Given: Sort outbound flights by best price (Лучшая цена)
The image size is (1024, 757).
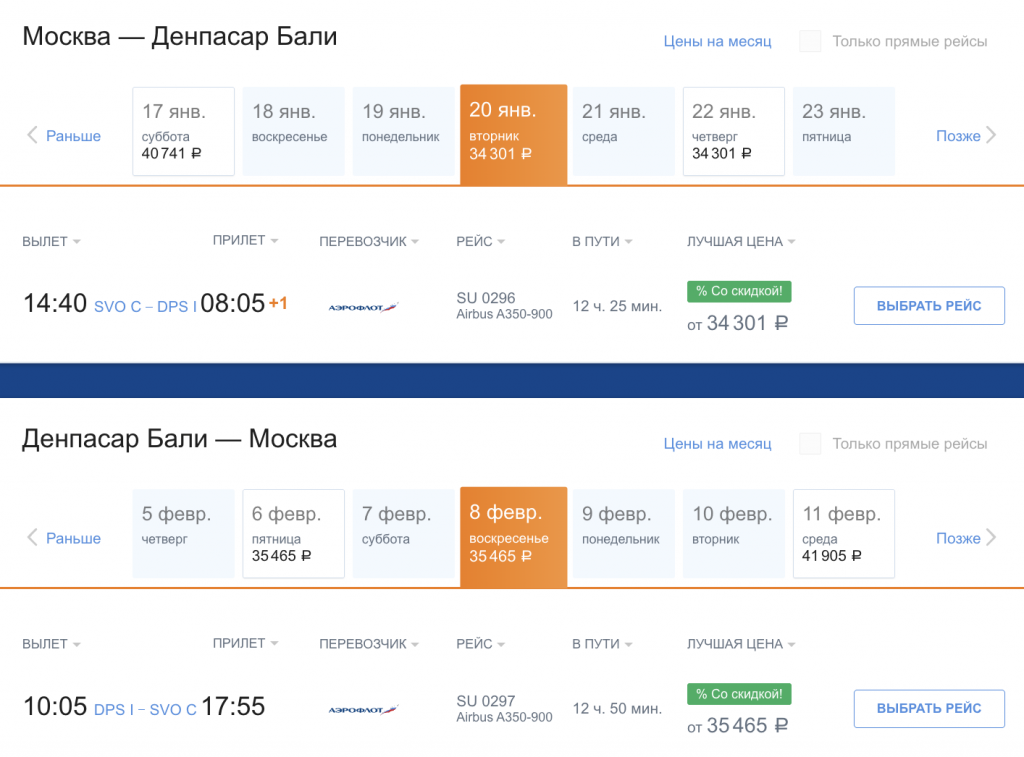Looking at the screenshot, I should pyautogui.click(x=741, y=241).
